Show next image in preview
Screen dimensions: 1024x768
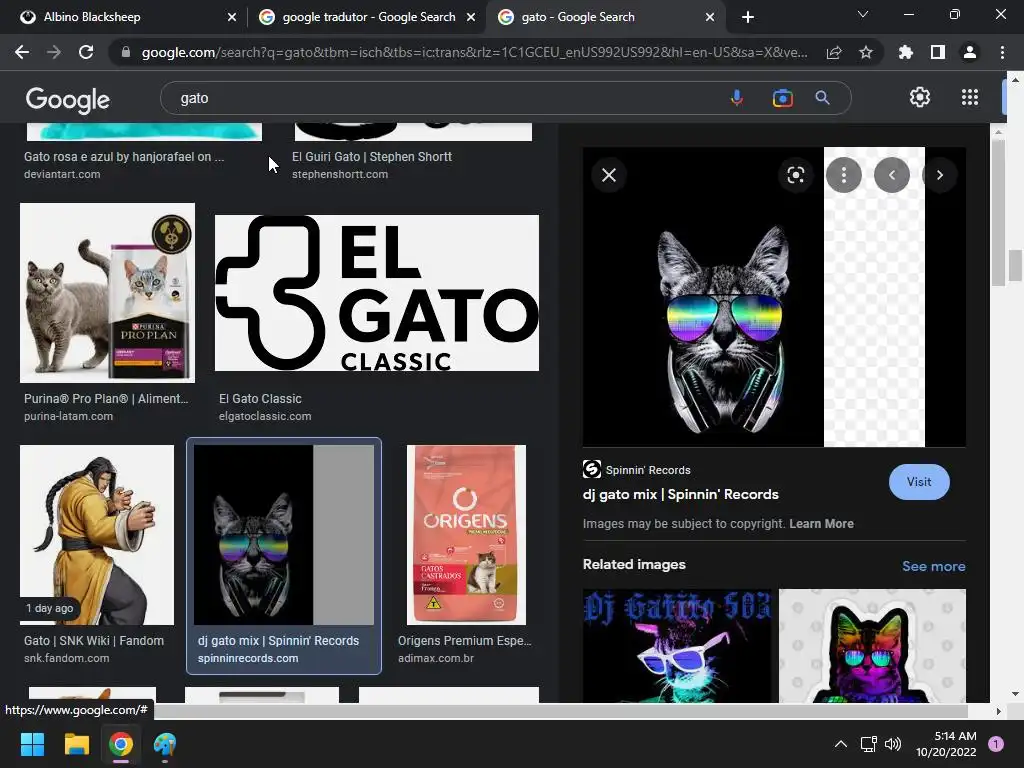[940, 175]
